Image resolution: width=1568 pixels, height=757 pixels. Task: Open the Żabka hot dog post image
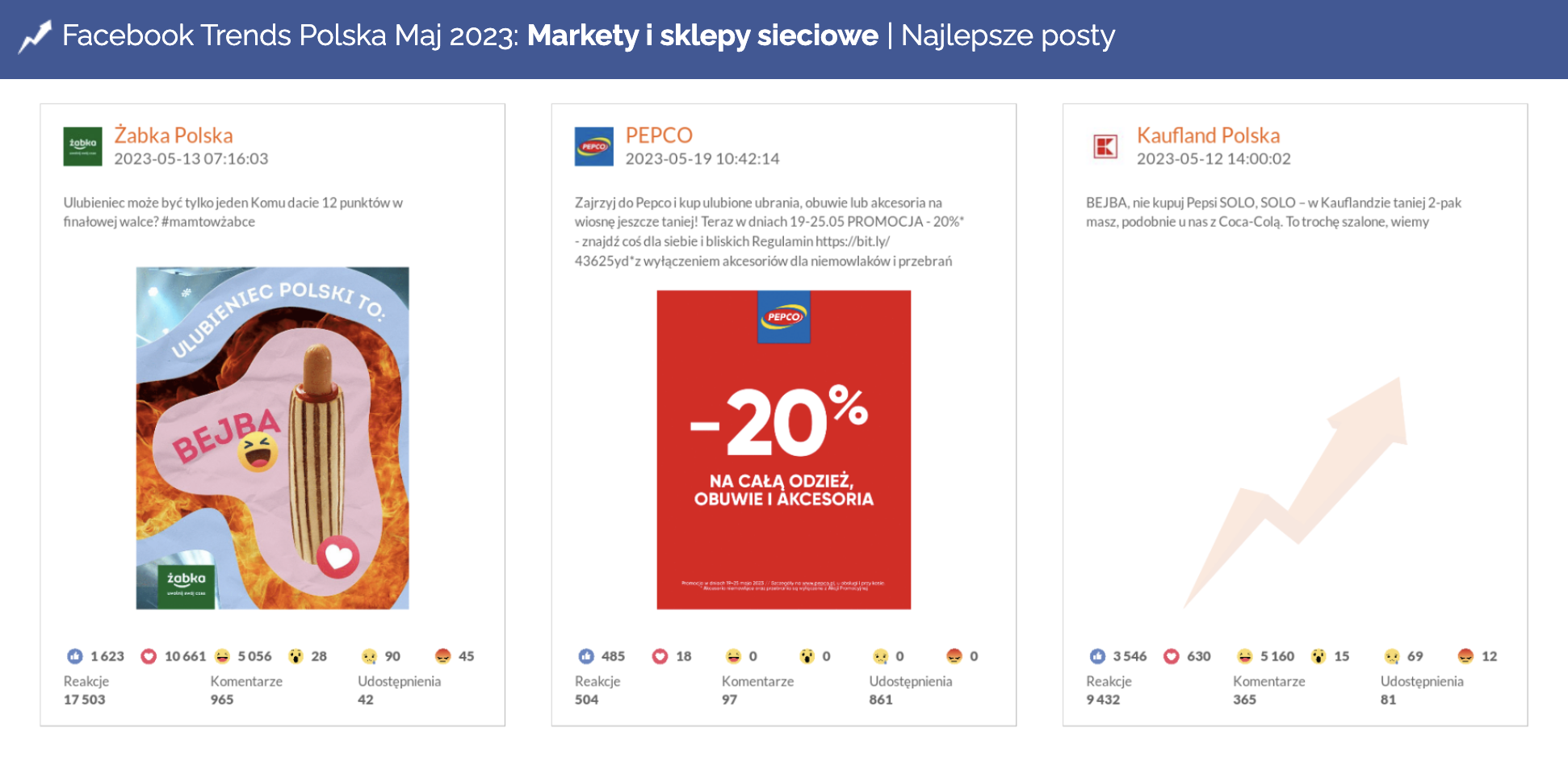click(x=273, y=437)
